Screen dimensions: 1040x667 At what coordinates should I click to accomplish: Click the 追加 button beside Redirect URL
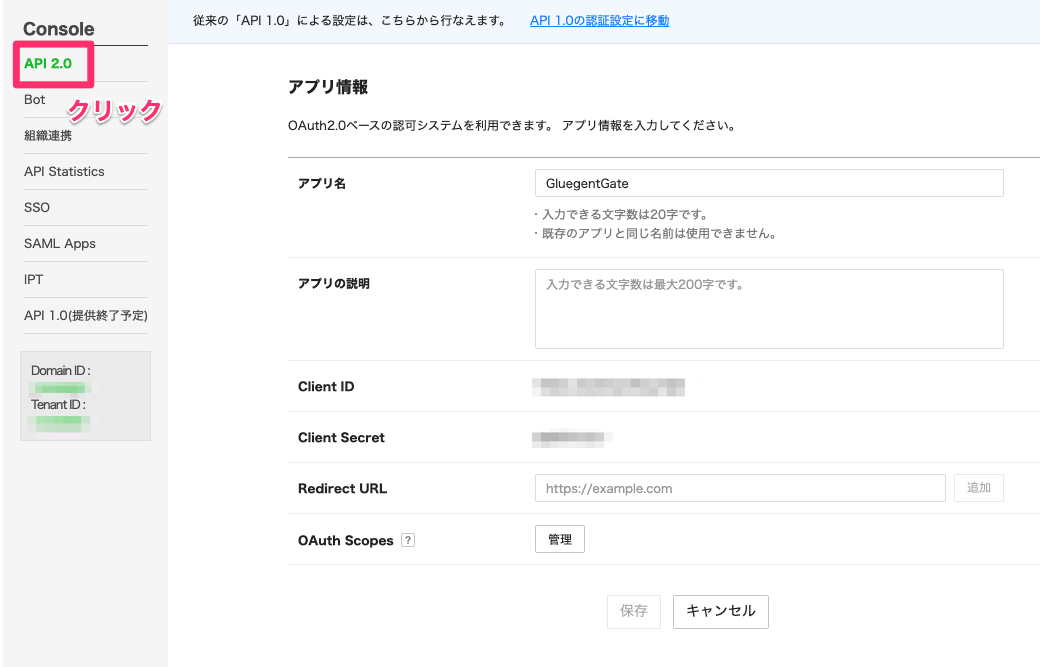pyautogui.click(x=978, y=488)
